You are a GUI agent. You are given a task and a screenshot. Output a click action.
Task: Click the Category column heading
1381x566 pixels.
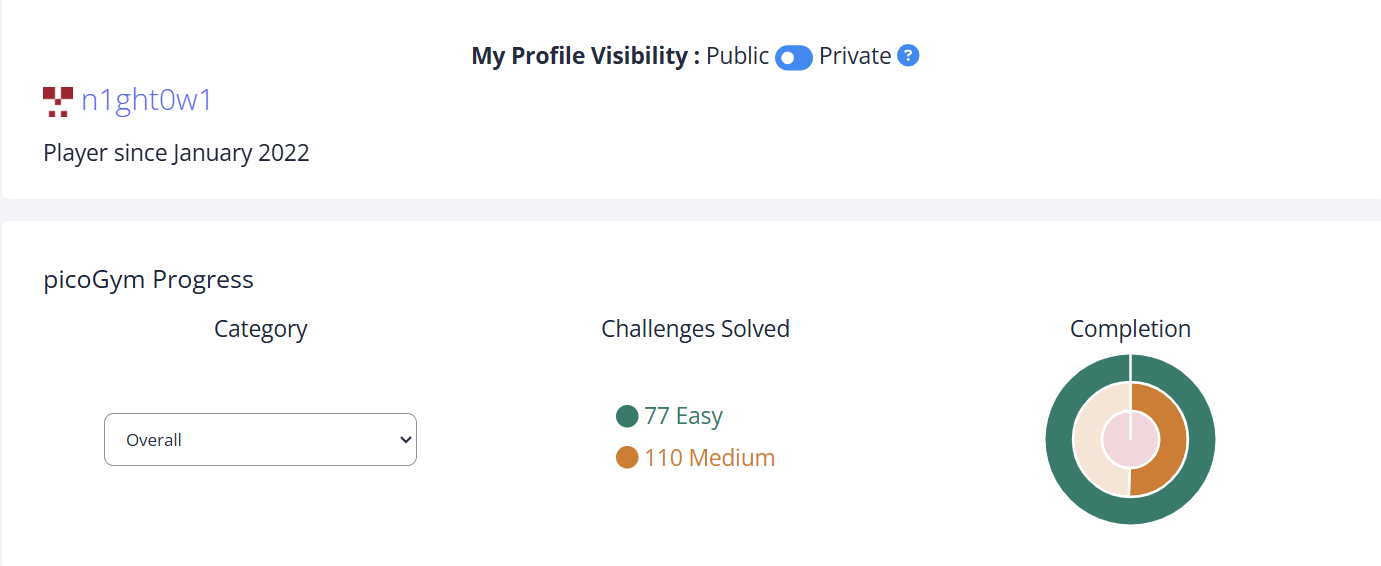[260, 329]
